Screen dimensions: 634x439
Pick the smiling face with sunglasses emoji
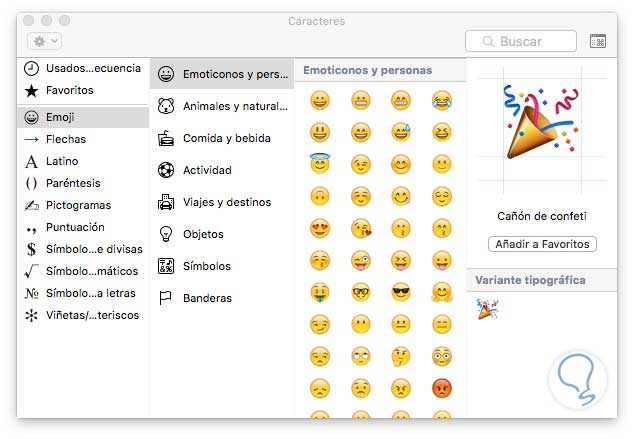[x=401, y=292]
